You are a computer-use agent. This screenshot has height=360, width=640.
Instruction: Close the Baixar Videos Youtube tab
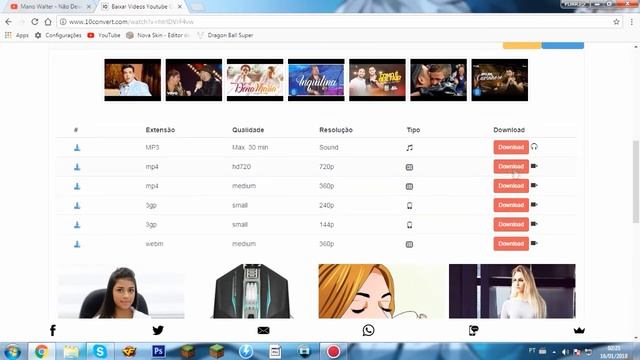180,7
